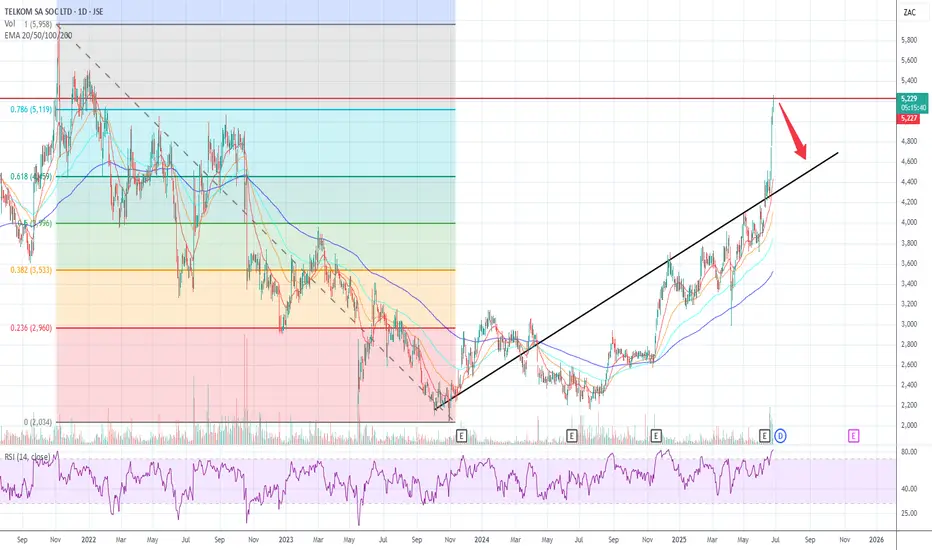932x550 pixels.
Task: Click the 2026 label on time axis
Action: (x=876, y=540)
